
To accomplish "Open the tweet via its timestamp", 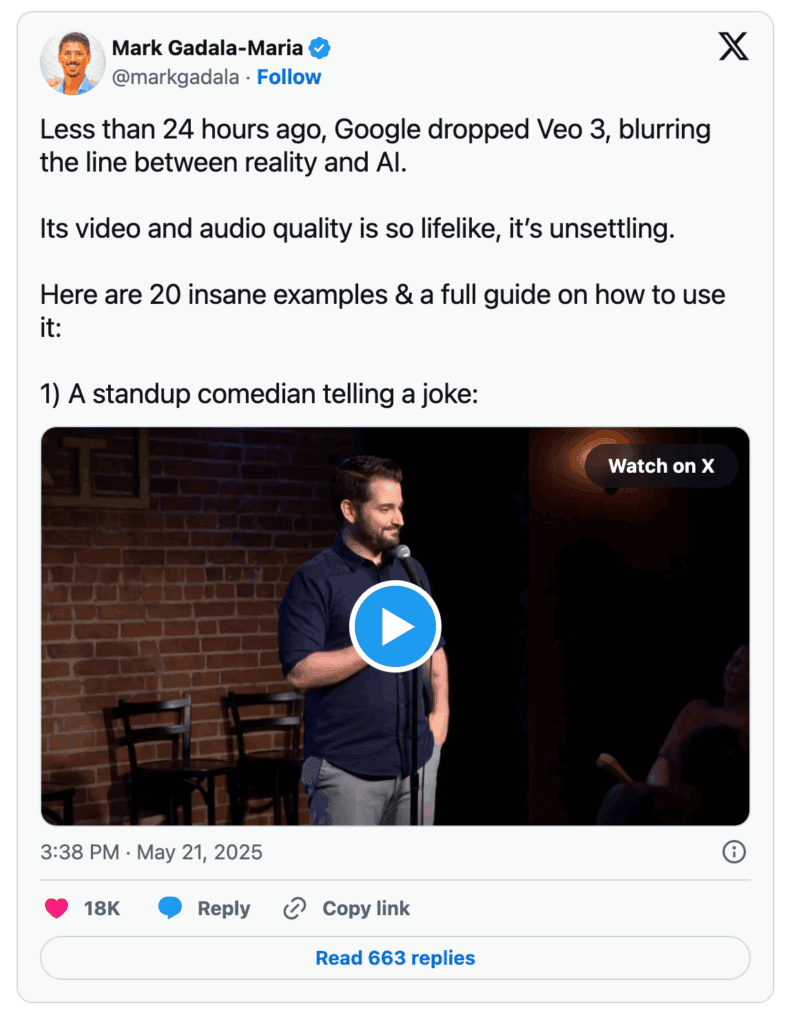I will pos(150,852).
